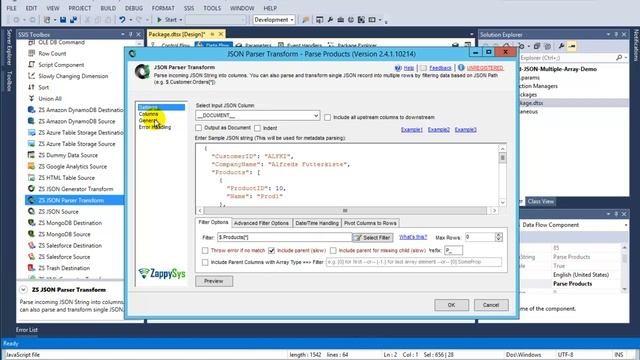Increase the Max Rows stepper value

coord(498,235)
